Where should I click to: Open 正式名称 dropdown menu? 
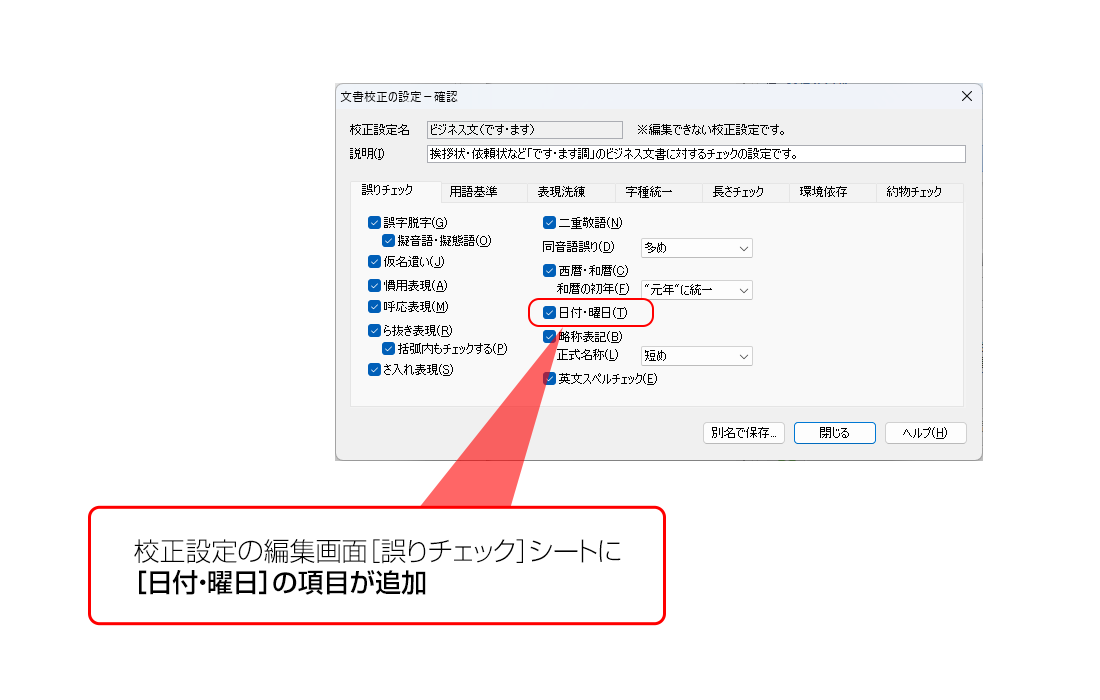(696, 356)
